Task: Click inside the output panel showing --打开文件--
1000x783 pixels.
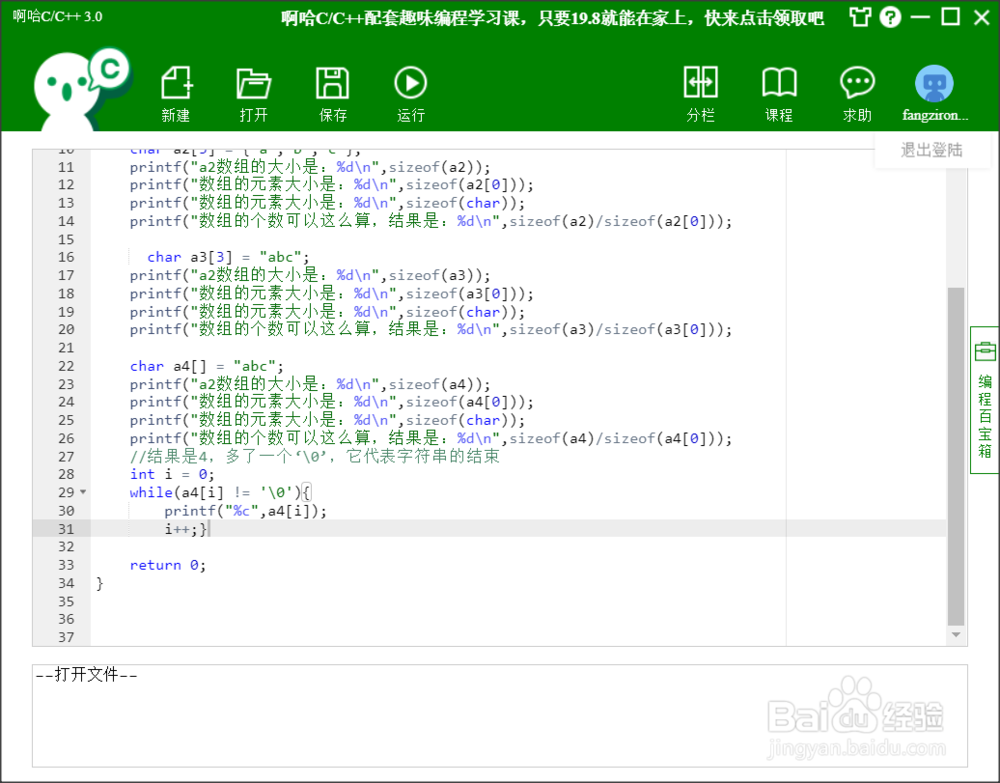Action: pos(499,715)
